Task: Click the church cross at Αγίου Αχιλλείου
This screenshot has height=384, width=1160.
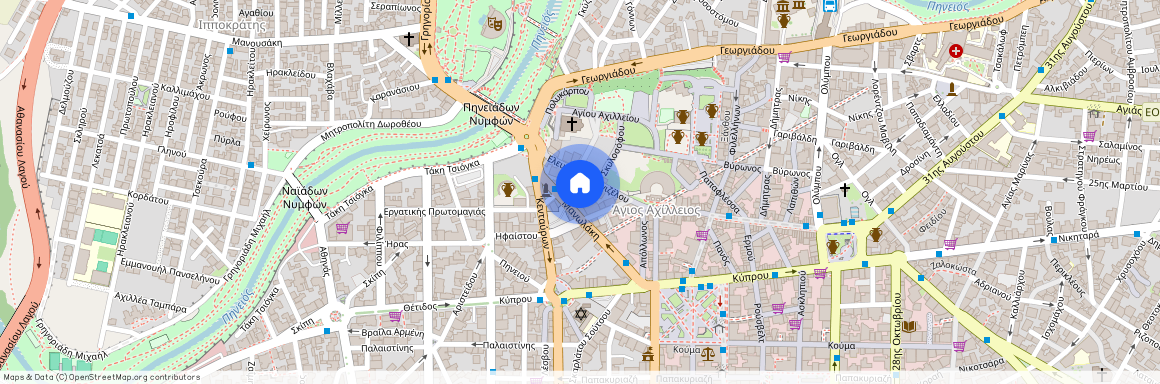Action: click(572, 124)
